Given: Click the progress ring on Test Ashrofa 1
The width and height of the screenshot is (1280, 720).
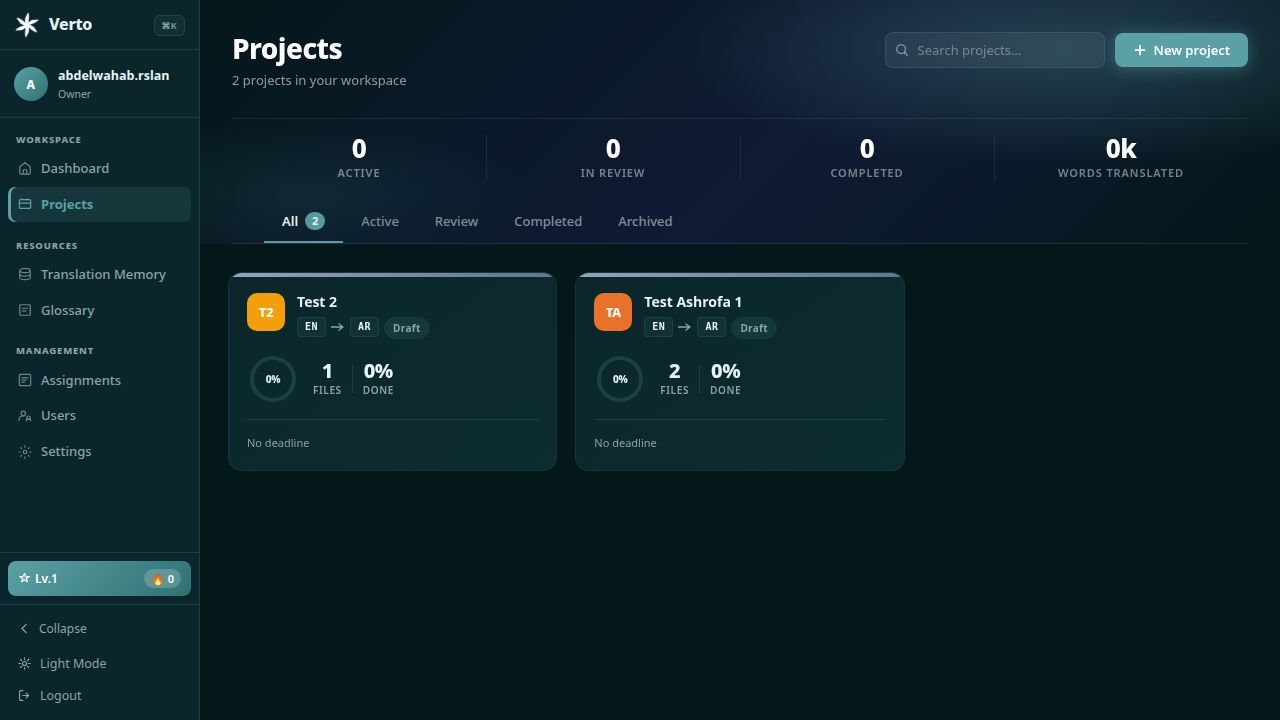Looking at the screenshot, I should [620, 379].
